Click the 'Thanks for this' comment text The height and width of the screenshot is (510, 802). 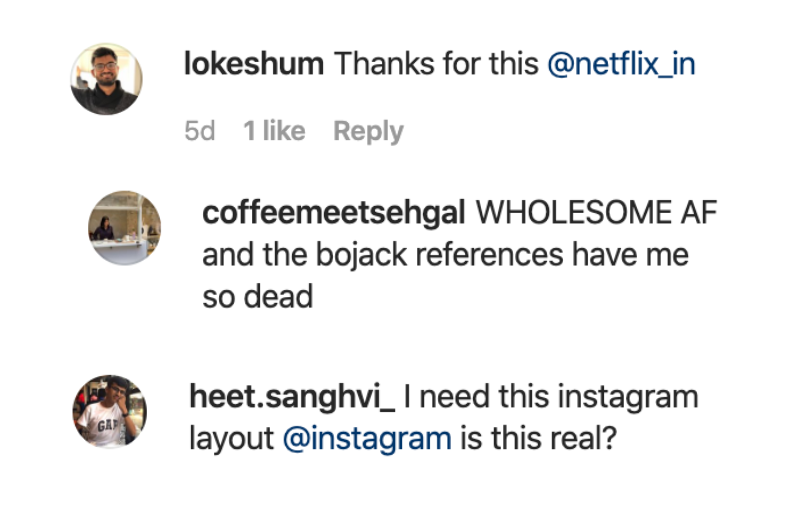435,65
